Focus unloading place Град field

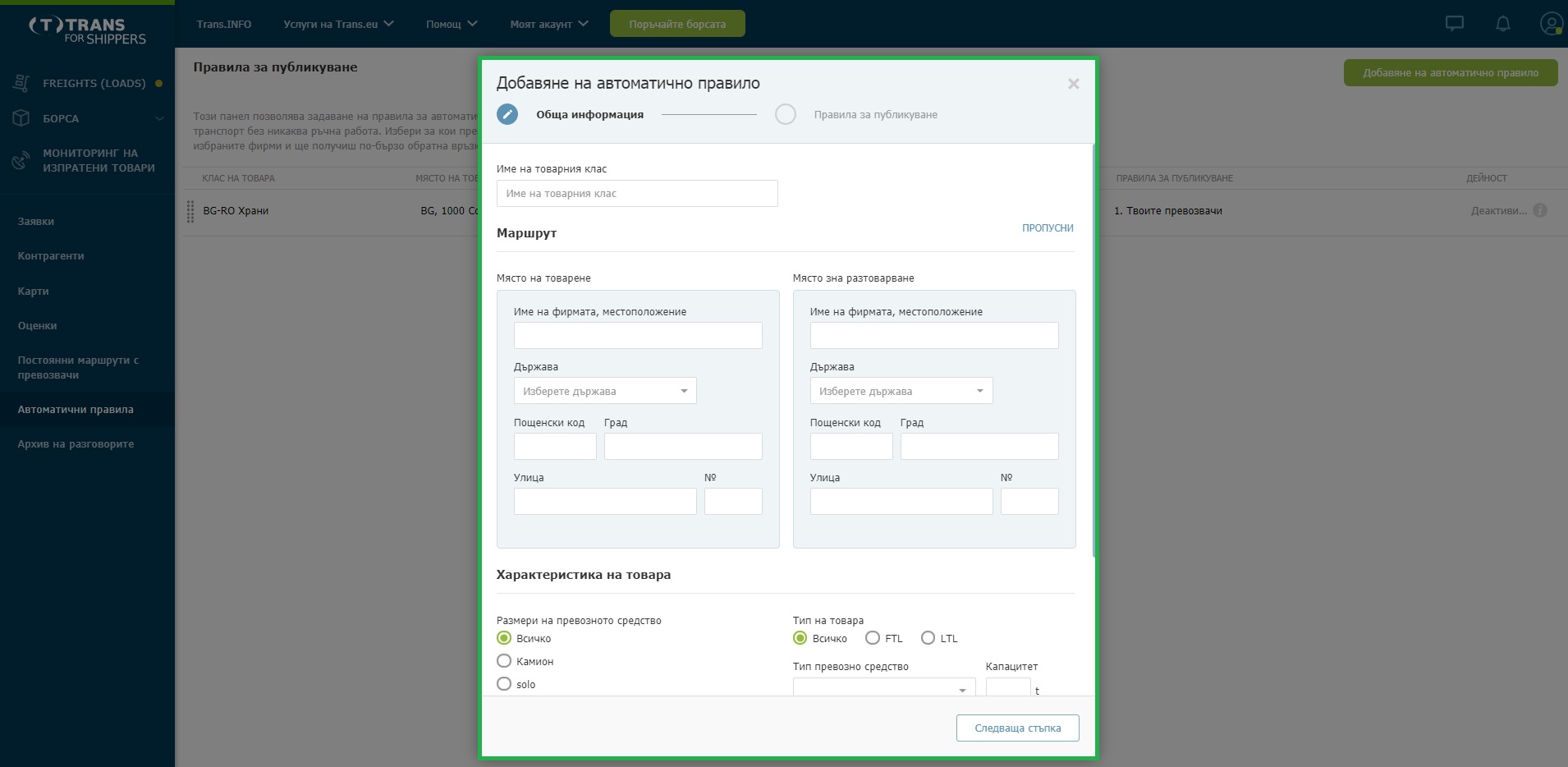(x=979, y=446)
